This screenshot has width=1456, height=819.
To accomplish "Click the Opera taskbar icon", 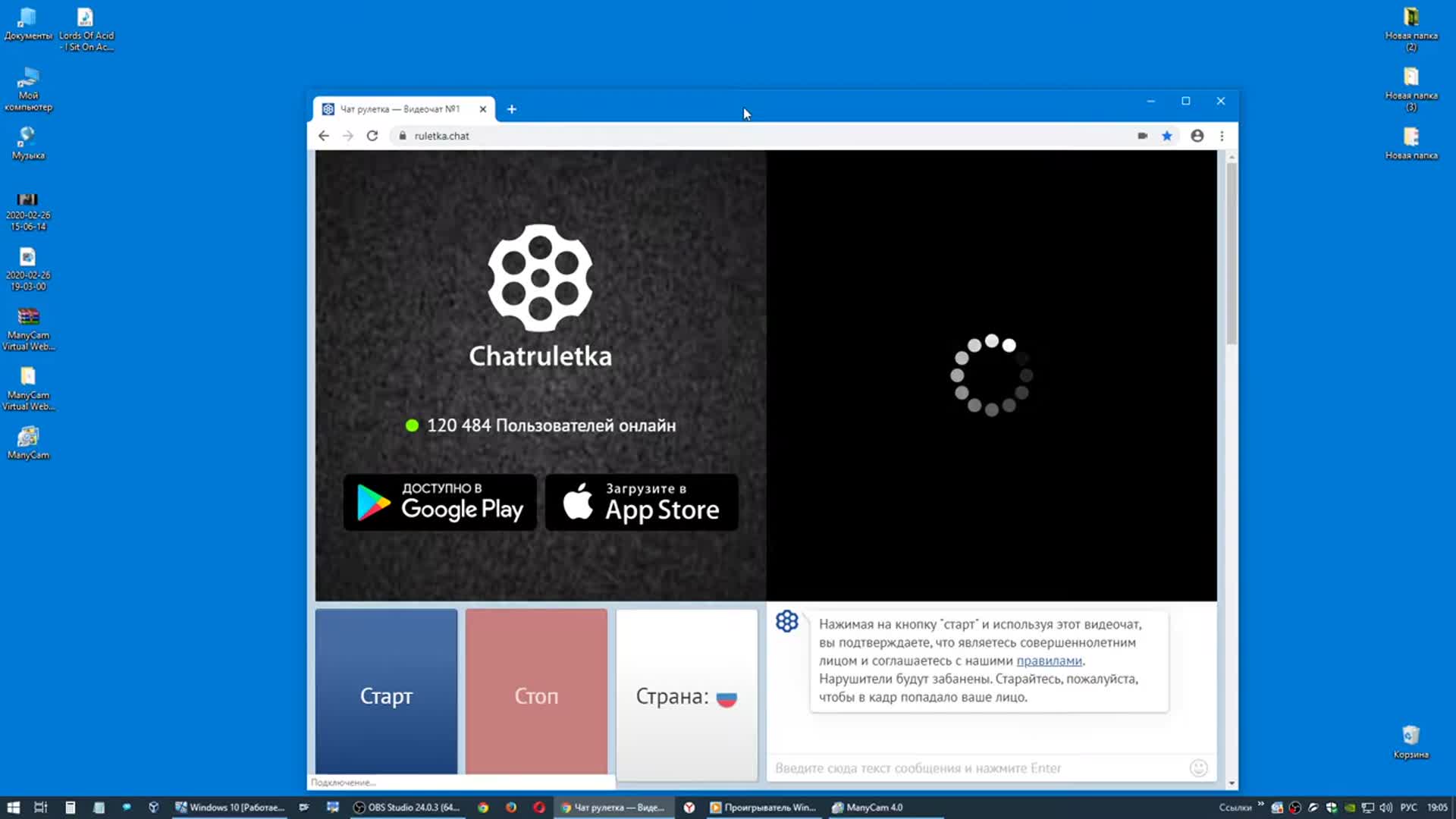I will point(539,808).
